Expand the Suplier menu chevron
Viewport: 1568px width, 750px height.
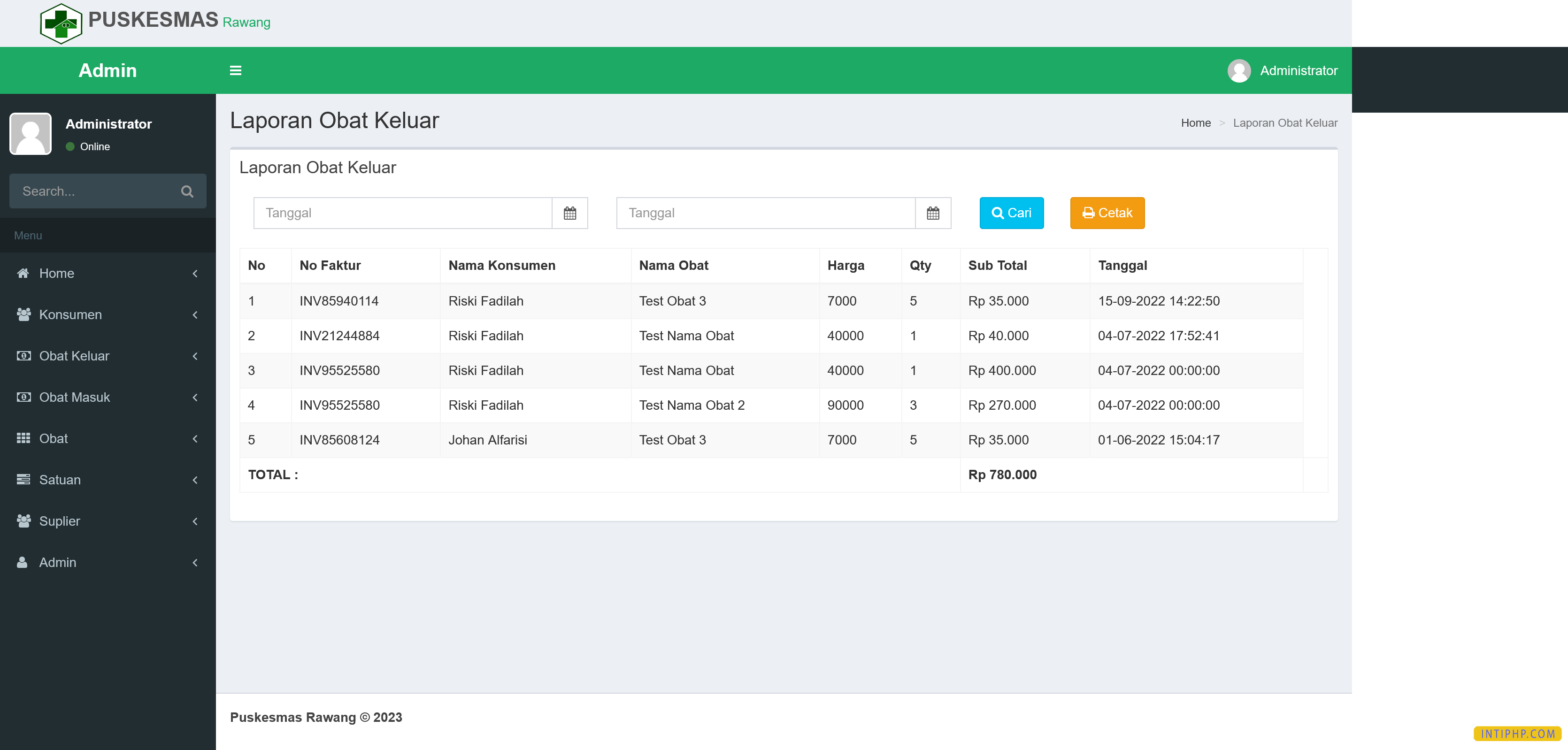click(195, 521)
